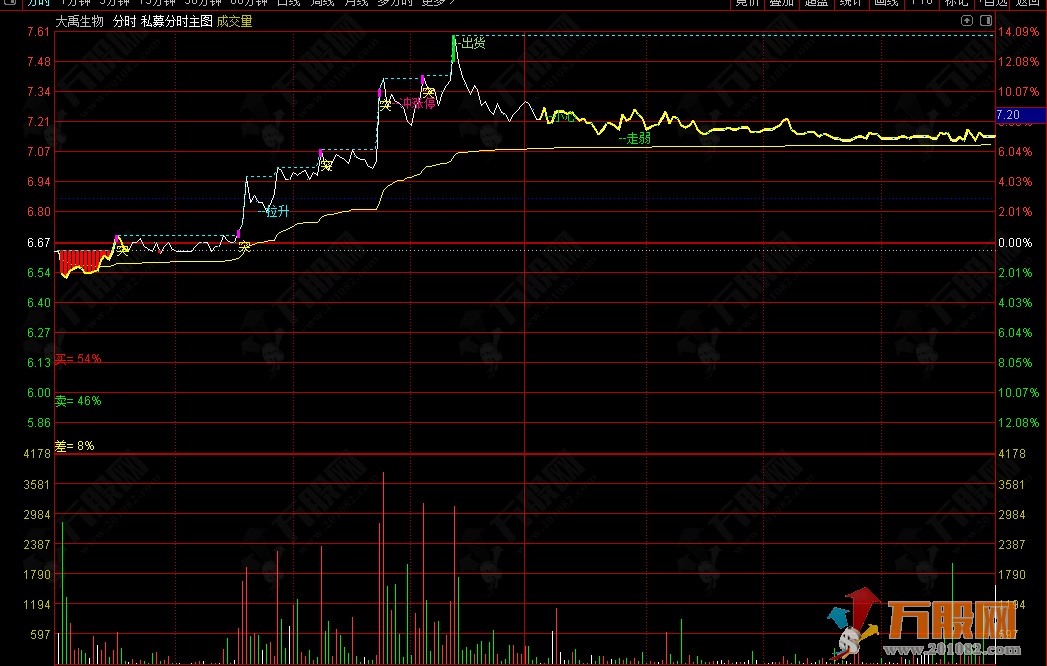Viewport: 1047px width, 666px height.
Task: Select the 成交量 volume label in chart header
Action: click(235, 20)
